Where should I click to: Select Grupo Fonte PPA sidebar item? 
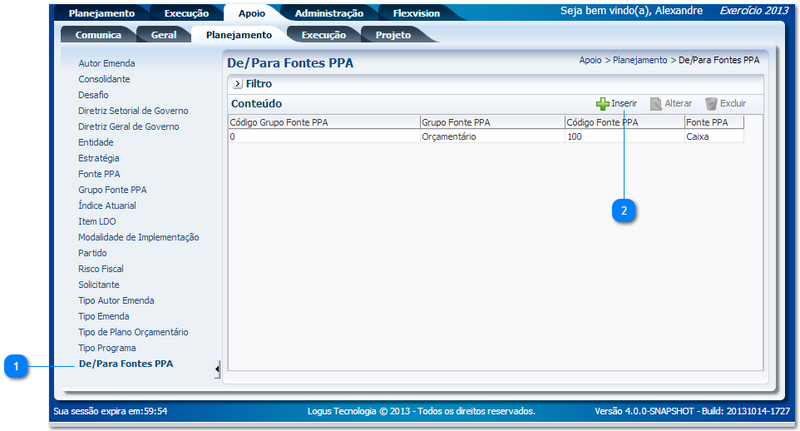(112, 190)
